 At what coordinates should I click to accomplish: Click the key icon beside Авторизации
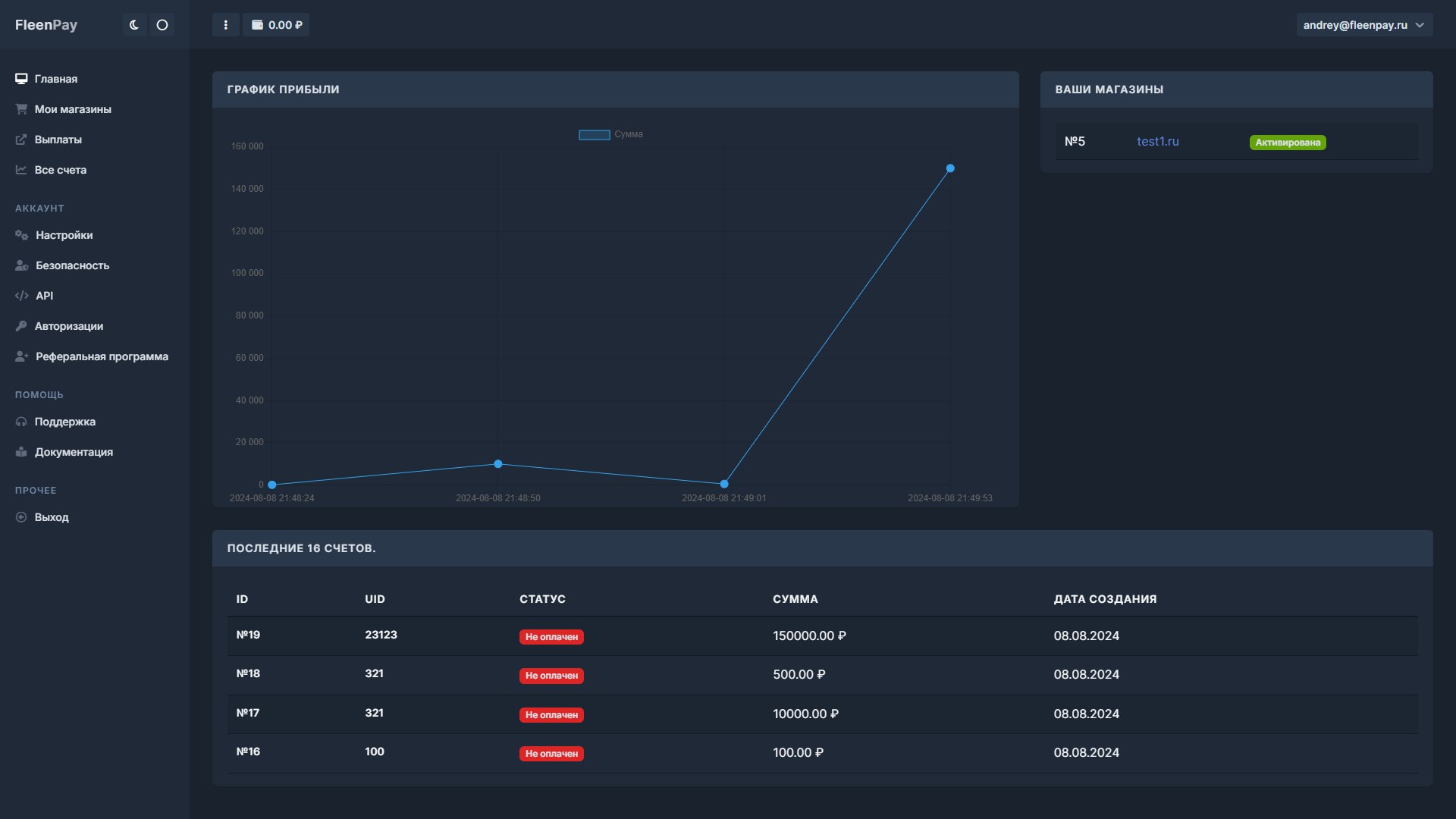21,326
